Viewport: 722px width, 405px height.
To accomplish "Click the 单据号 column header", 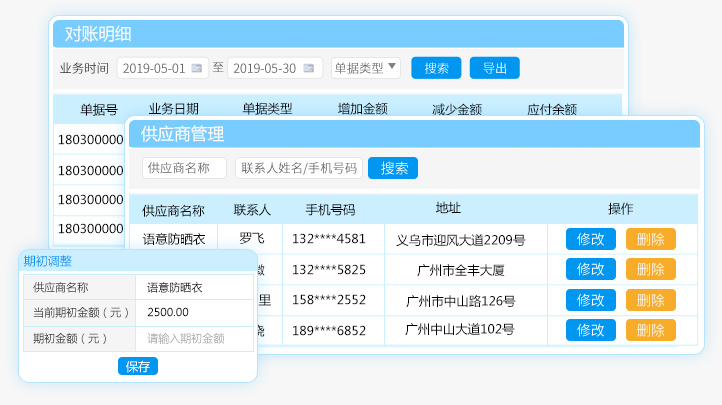I will [x=99, y=109].
